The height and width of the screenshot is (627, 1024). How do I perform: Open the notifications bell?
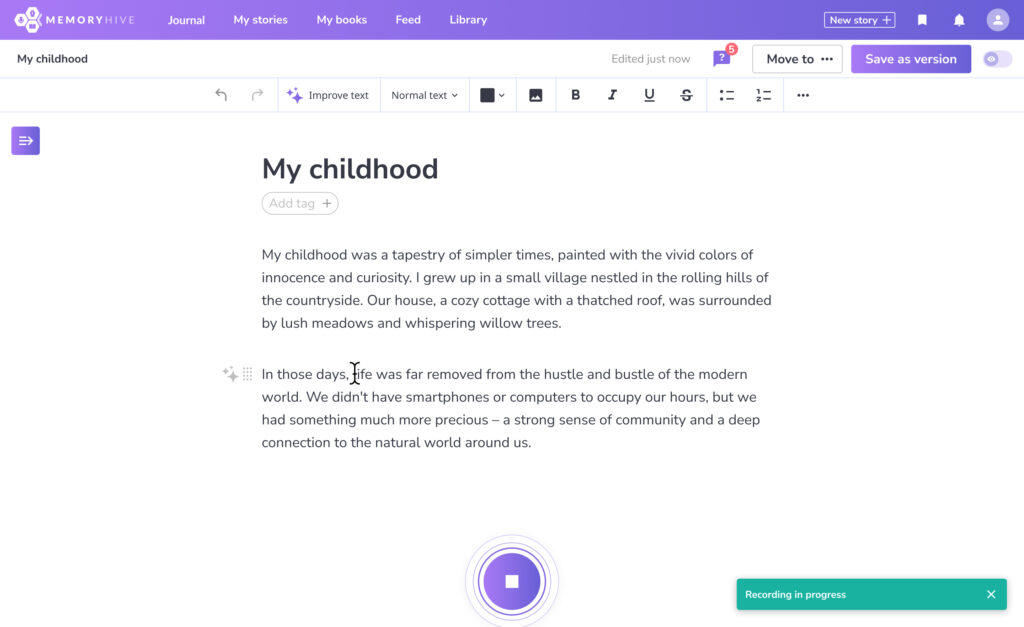[959, 20]
